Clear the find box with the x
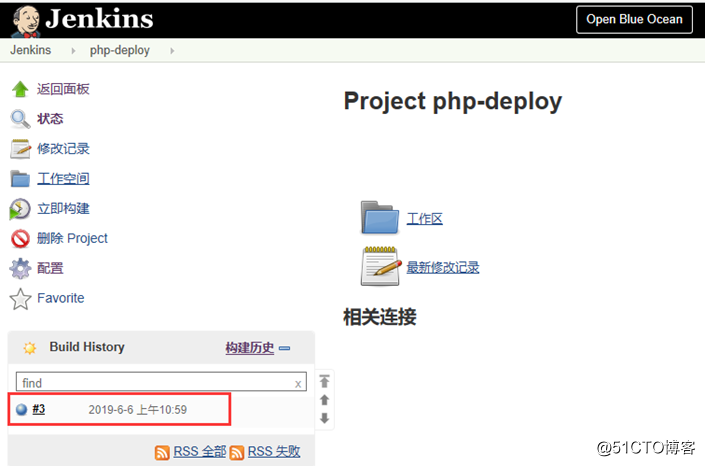 [x=298, y=384]
